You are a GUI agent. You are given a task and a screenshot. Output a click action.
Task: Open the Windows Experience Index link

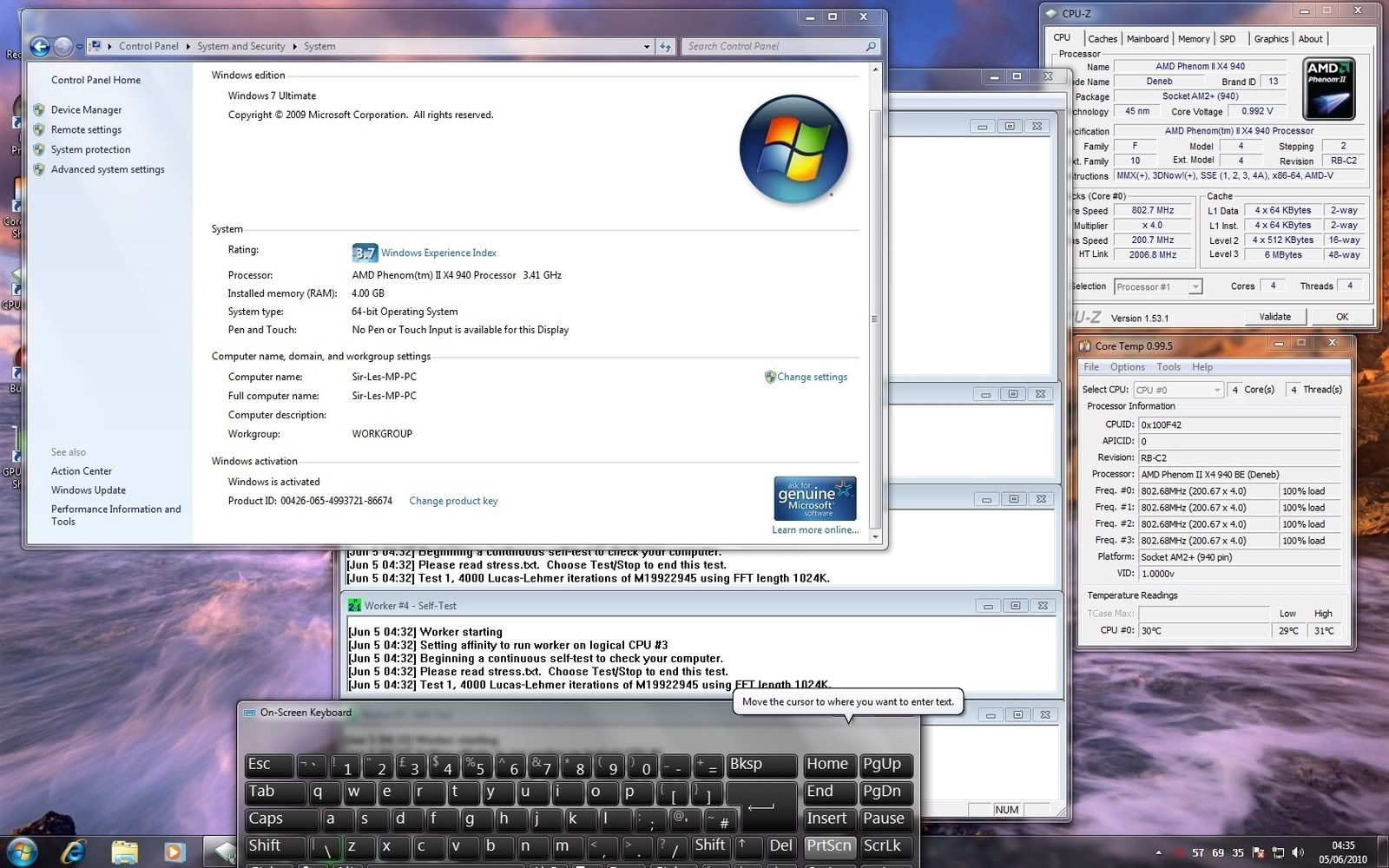coord(438,253)
